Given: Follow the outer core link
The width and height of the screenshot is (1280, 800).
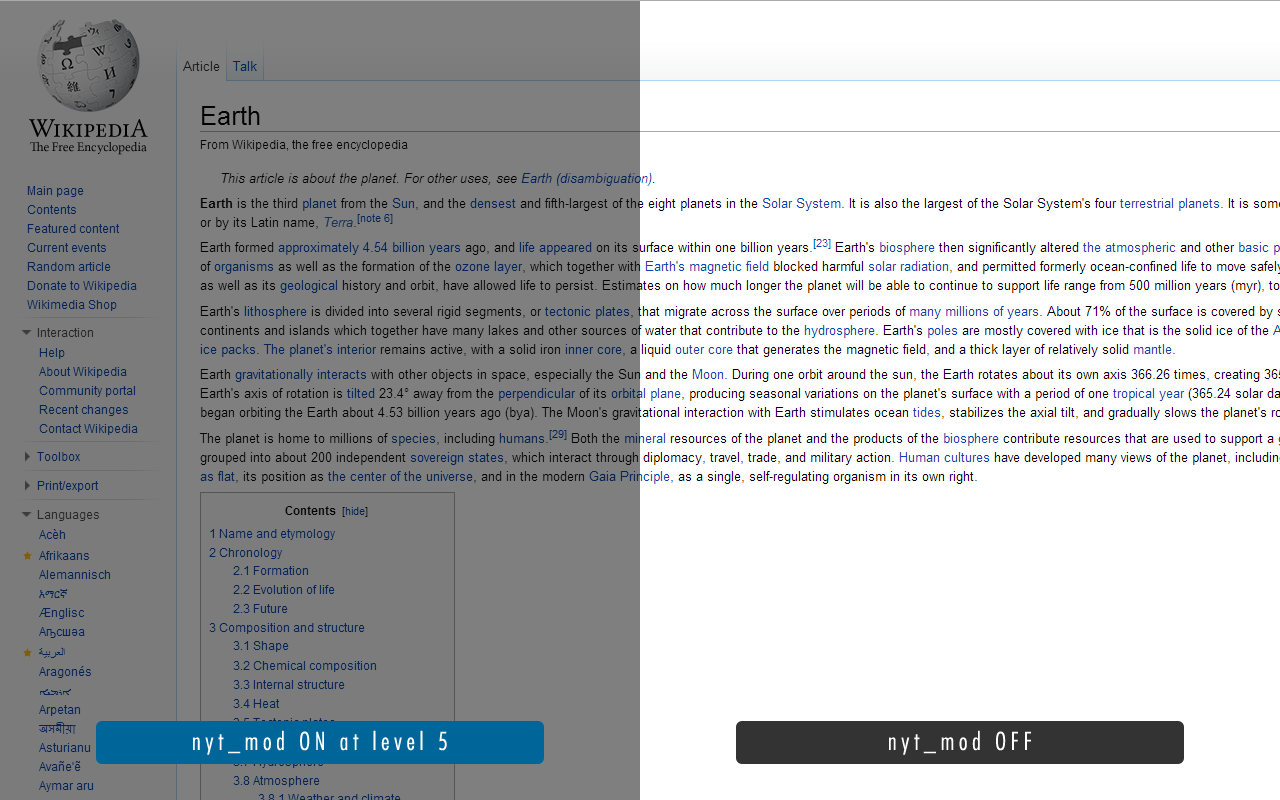Looking at the screenshot, I should [x=704, y=350].
